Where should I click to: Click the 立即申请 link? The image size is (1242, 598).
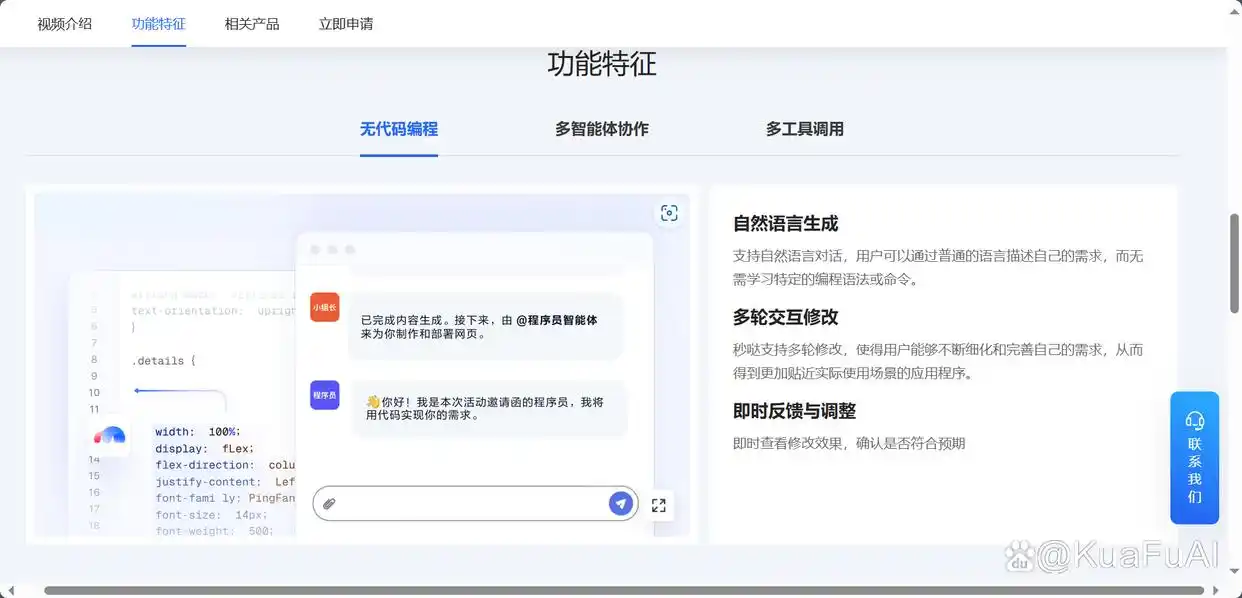tap(345, 23)
